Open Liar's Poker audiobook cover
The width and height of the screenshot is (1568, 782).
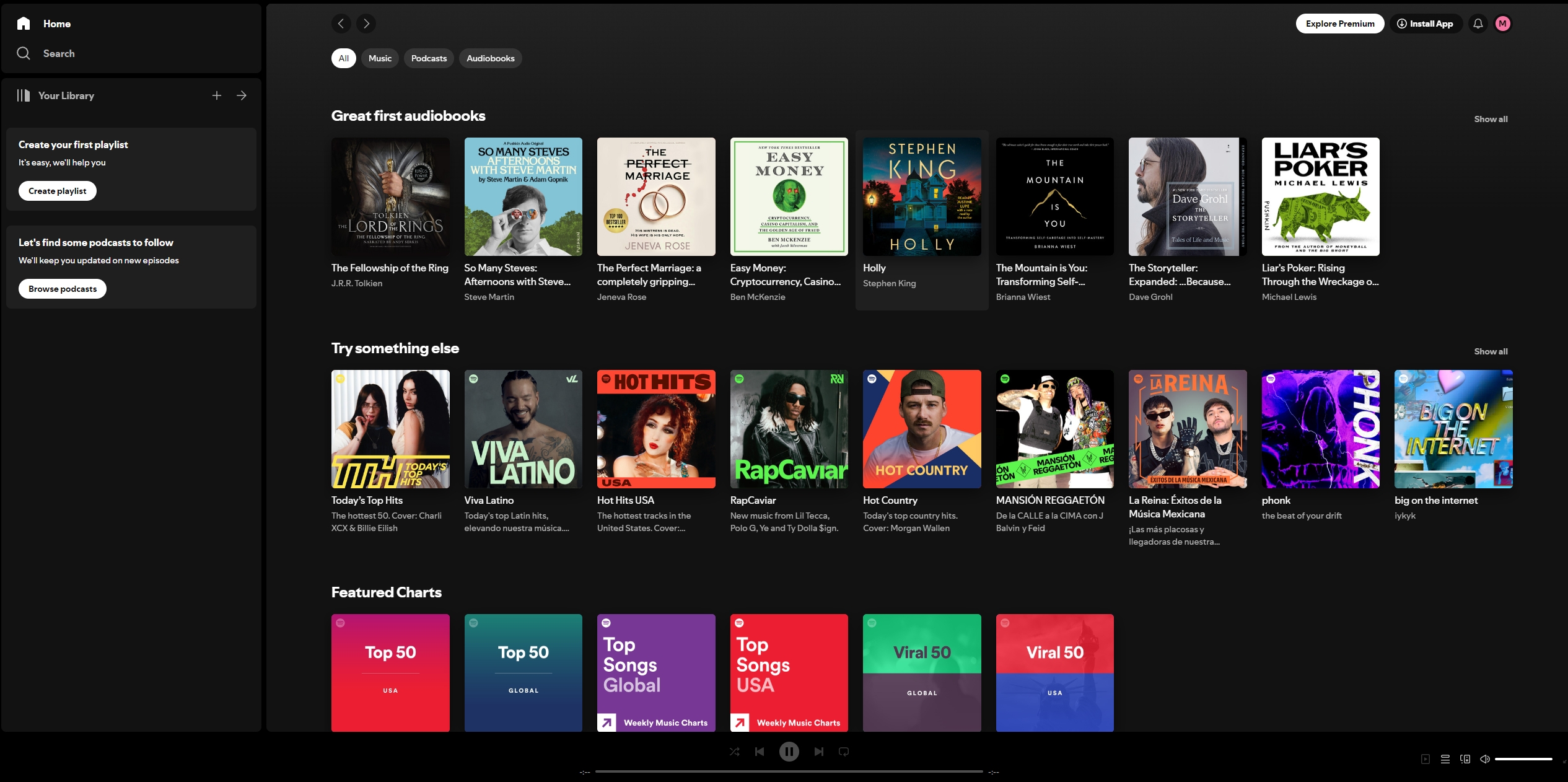pyautogui.click(x=1321, y=196)
